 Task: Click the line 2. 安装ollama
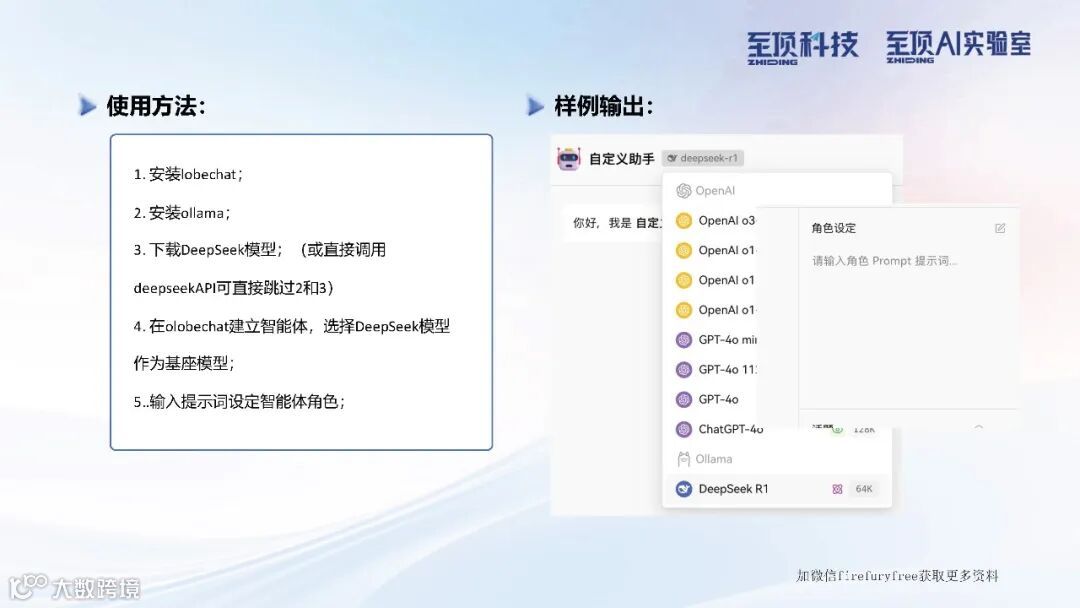click(x=182, y=213)
